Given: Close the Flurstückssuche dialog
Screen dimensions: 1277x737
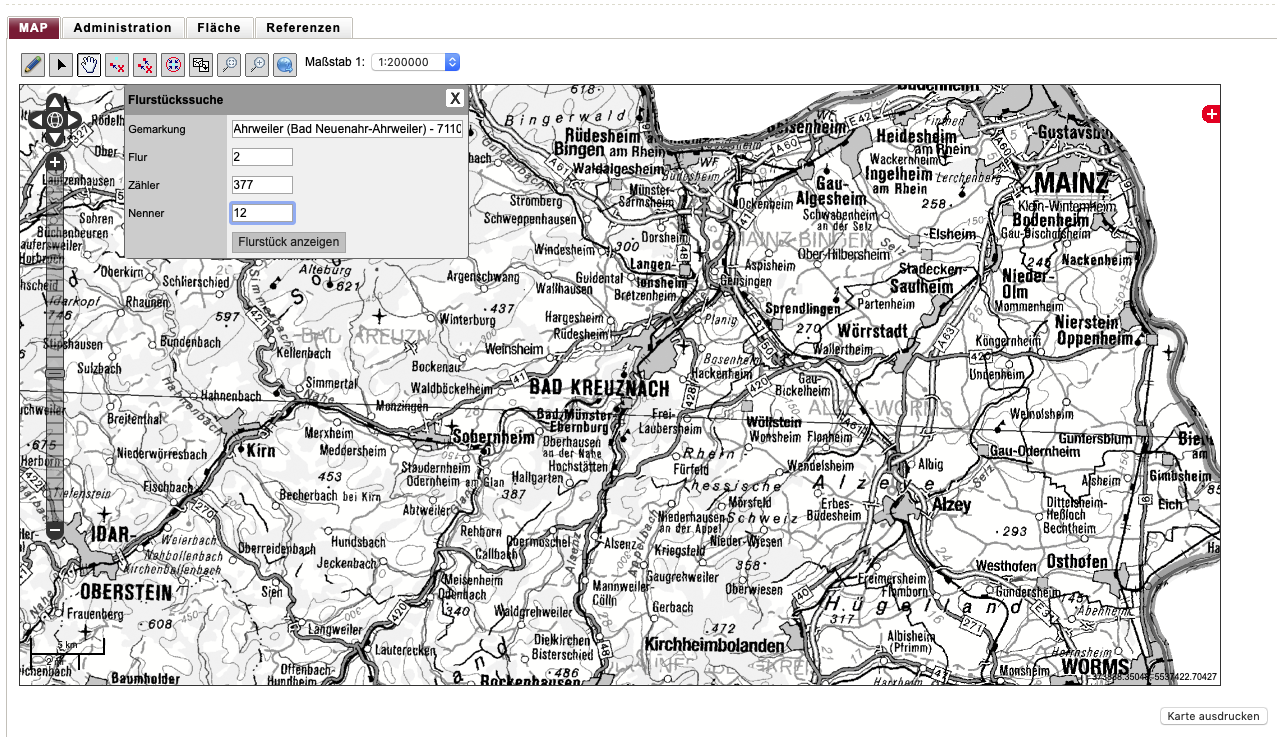Looking at the screenshot, I should click(455, 98).
